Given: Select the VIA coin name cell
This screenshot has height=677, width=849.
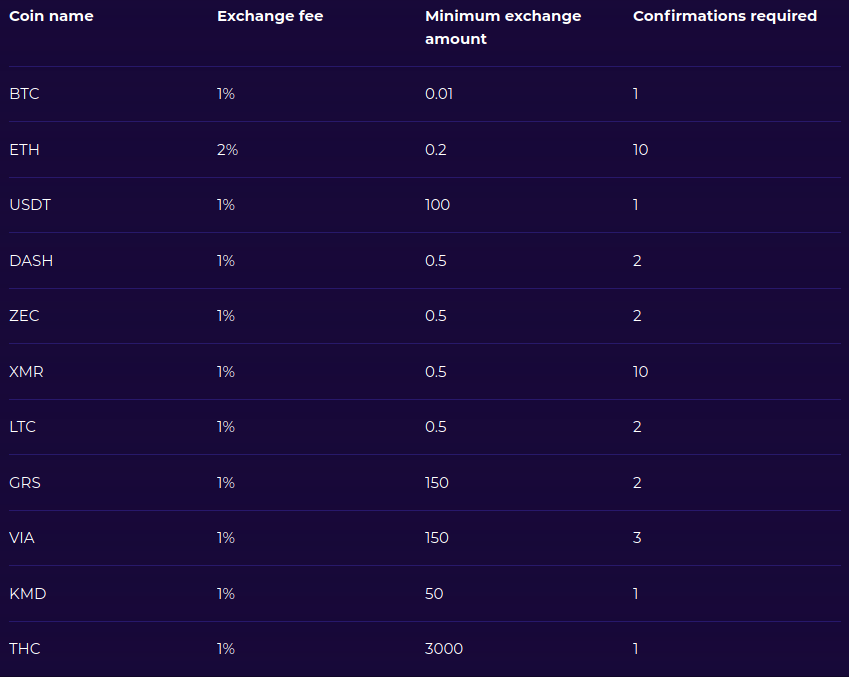Looking at the screenshot, I should pyautogui.click(x=22, y=538).
